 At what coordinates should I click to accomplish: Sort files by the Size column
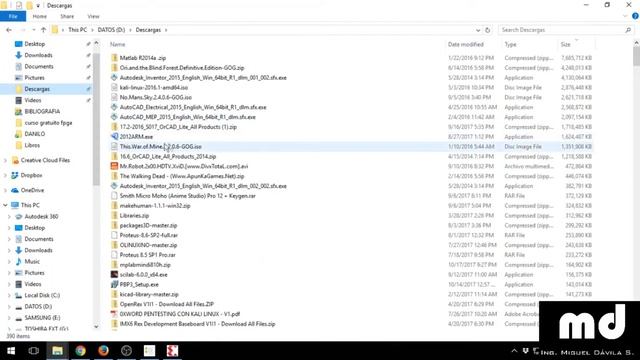[565, 44]
